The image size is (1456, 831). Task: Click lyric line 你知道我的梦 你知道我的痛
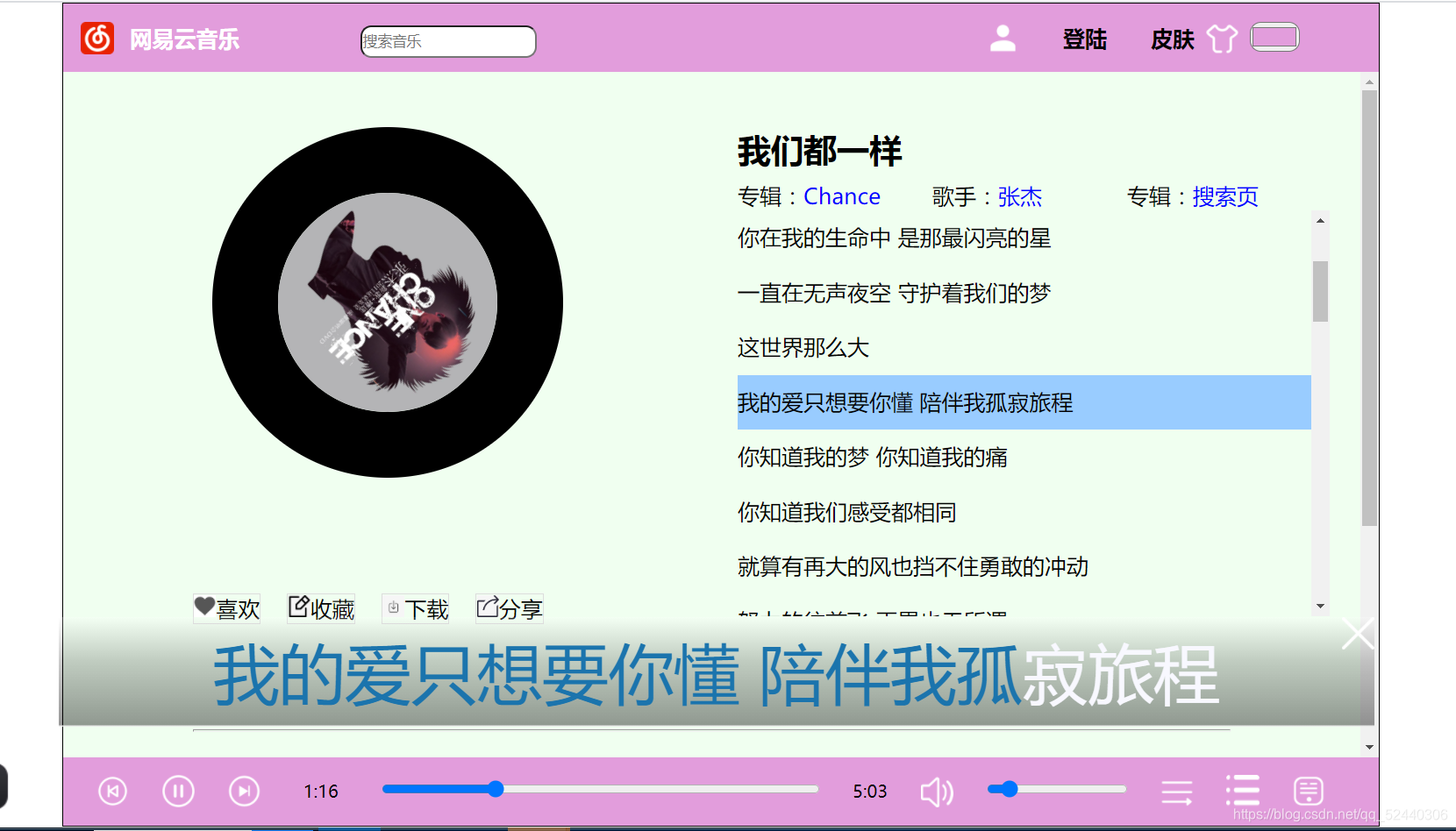coord(873,458)
